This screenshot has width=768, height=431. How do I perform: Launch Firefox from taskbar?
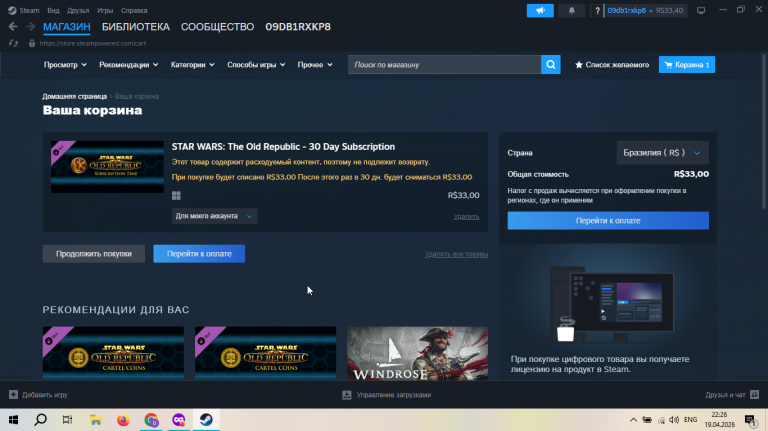click(x=123, y=420)
